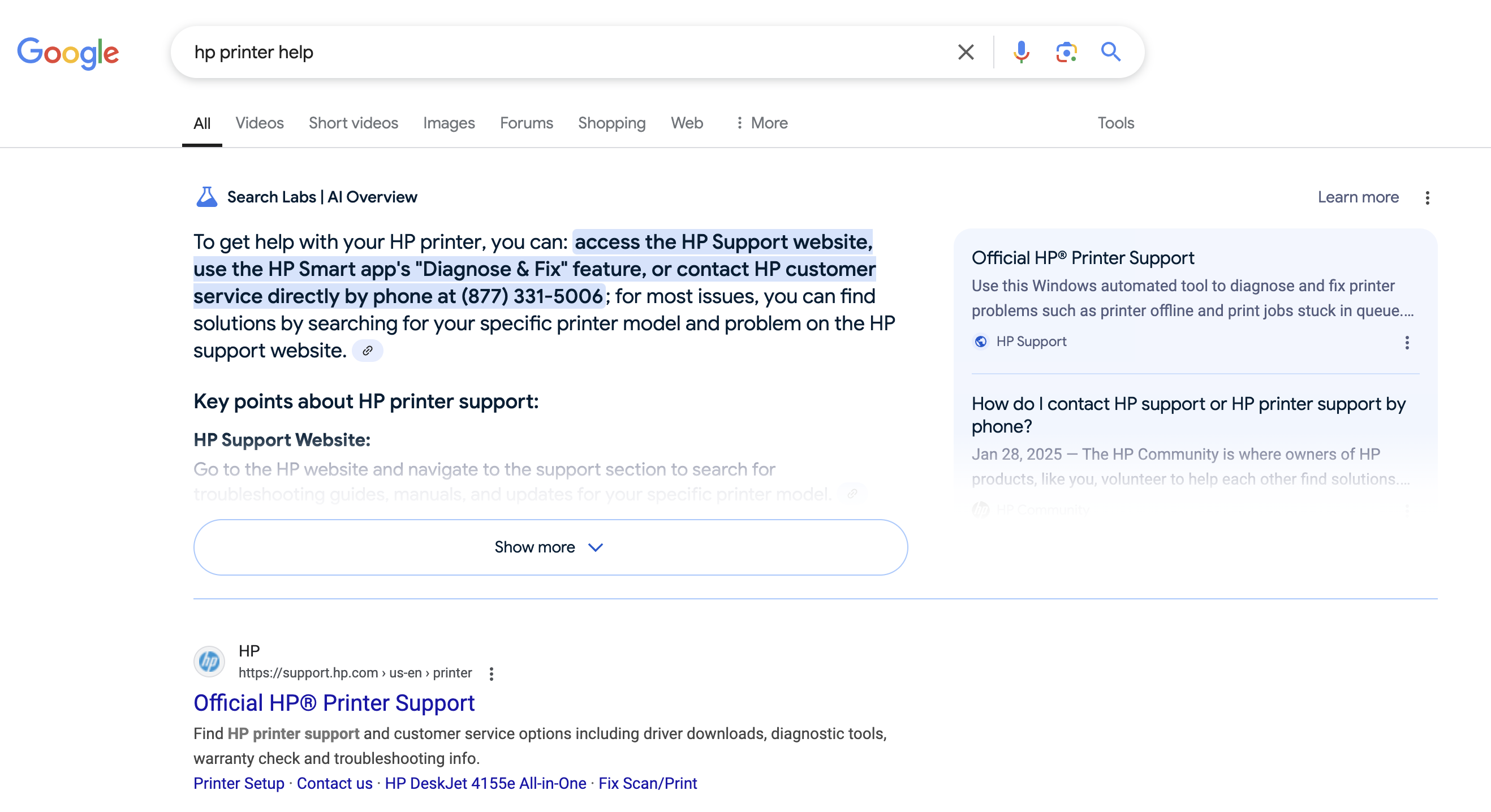The image size is (1491, 812).
Task: Open the Short videos tab
Action: click(353, 123)
